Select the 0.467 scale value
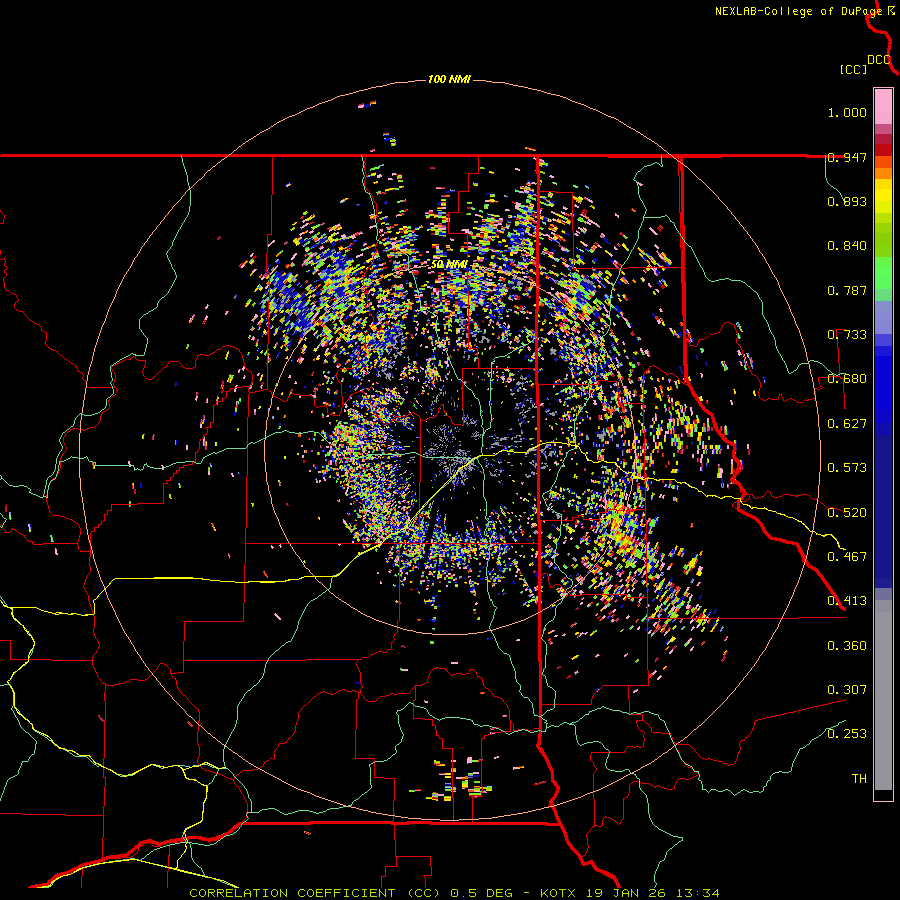The width and height of the screenshot is (900, 900). 847,557
